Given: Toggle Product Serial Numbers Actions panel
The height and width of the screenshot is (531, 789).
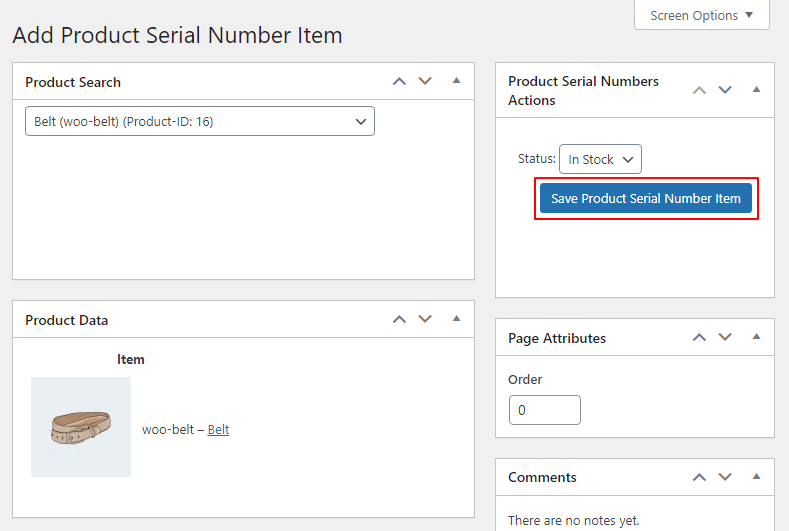Looking at the screenshot, I should click(756, 90).
